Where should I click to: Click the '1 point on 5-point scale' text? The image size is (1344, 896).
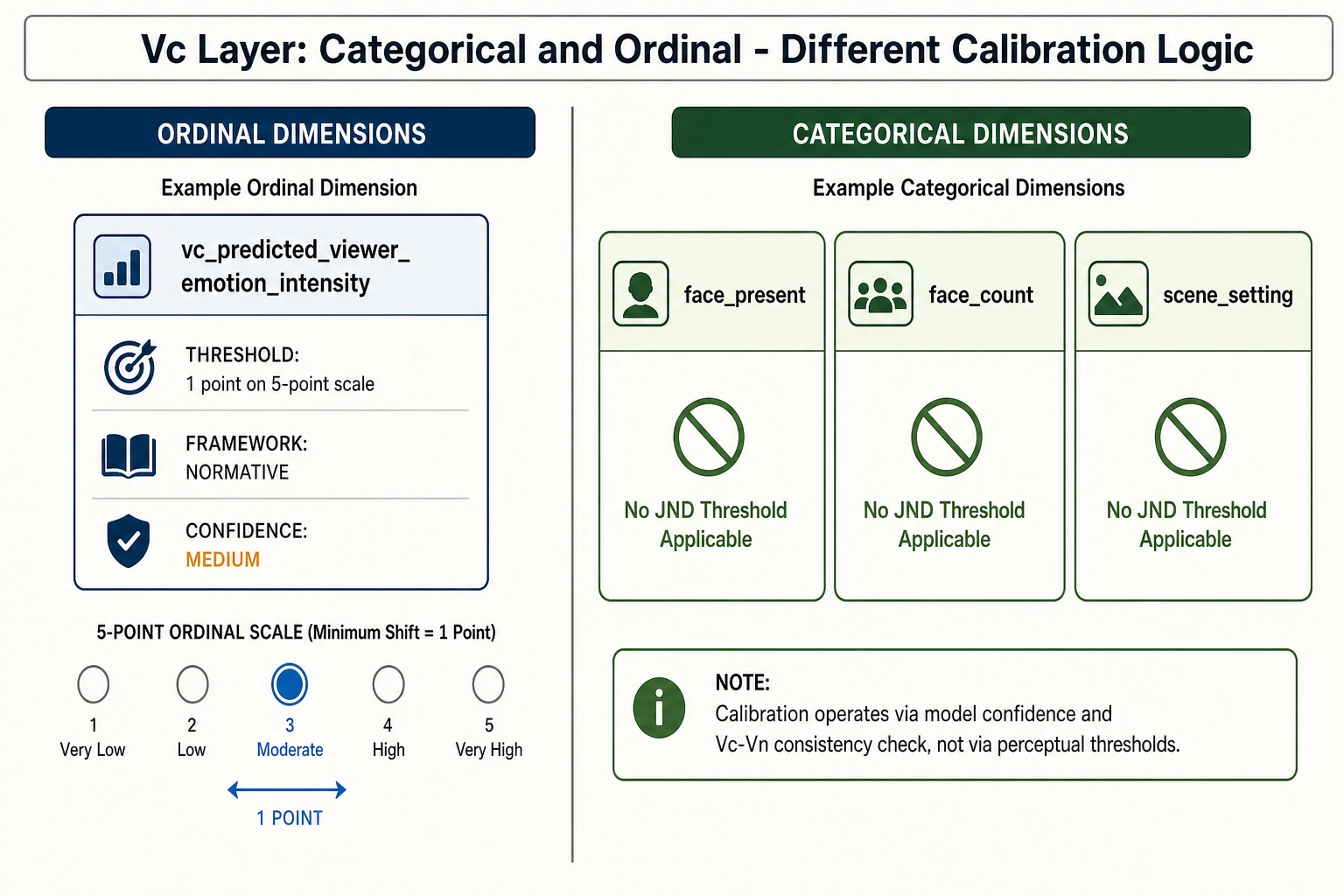[280, 384]
